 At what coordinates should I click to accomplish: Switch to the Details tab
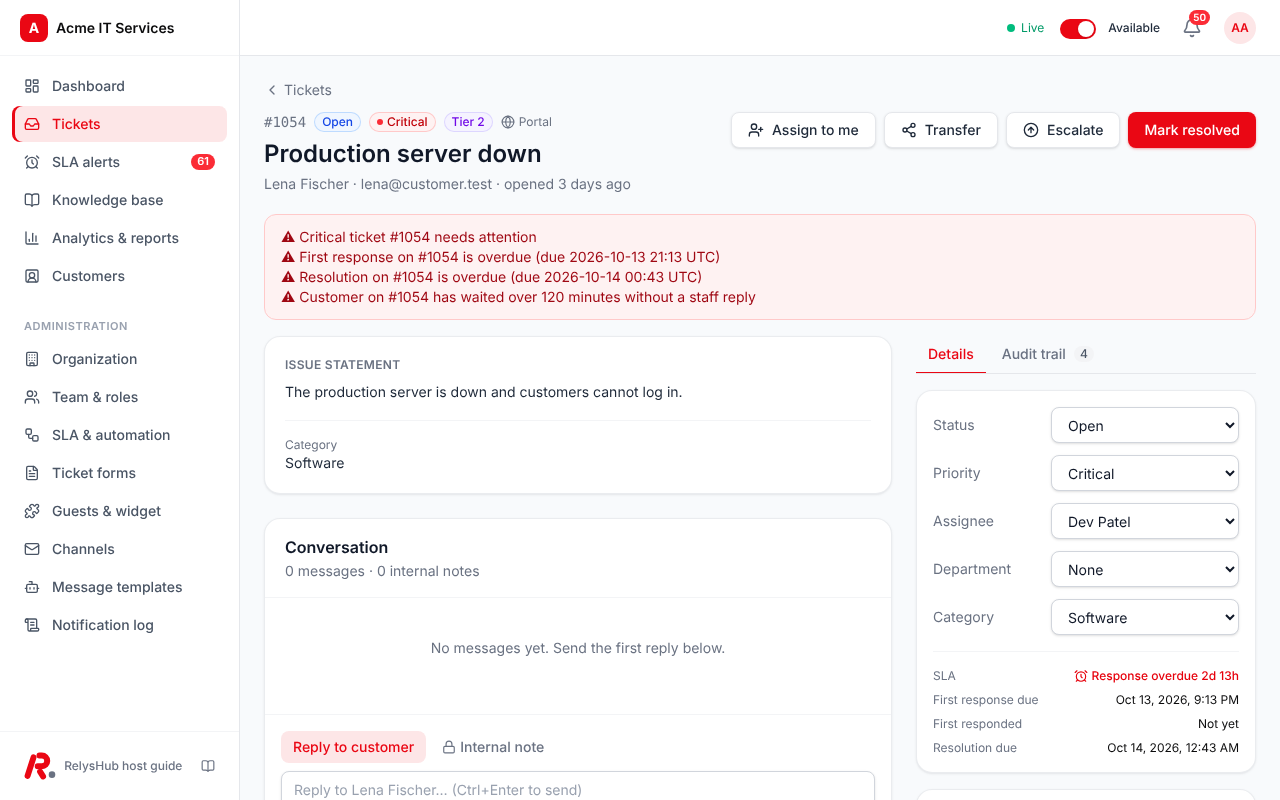tap(951, 354)
